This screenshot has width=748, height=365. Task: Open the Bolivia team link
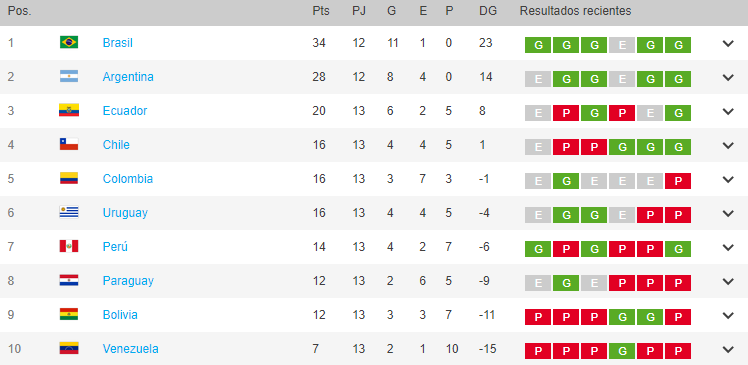(120, 315)
